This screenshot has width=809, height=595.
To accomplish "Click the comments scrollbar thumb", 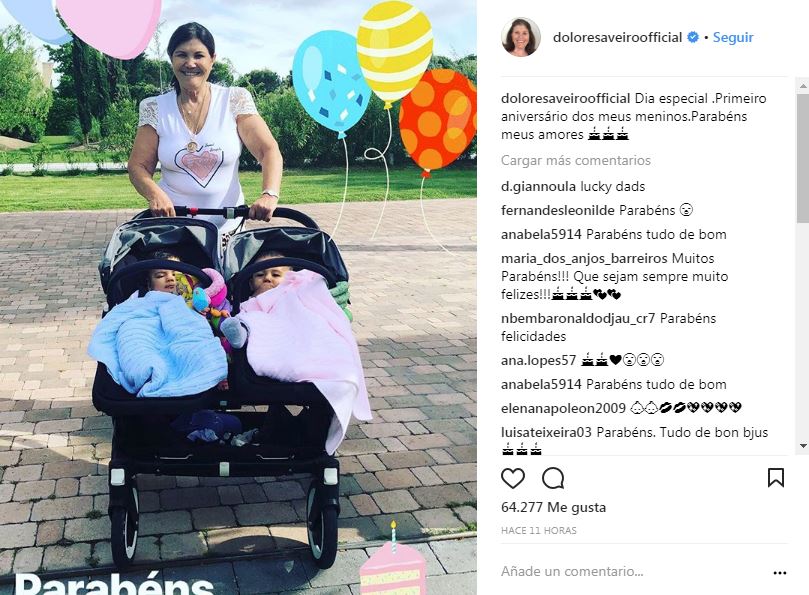I will pos(803,158).
